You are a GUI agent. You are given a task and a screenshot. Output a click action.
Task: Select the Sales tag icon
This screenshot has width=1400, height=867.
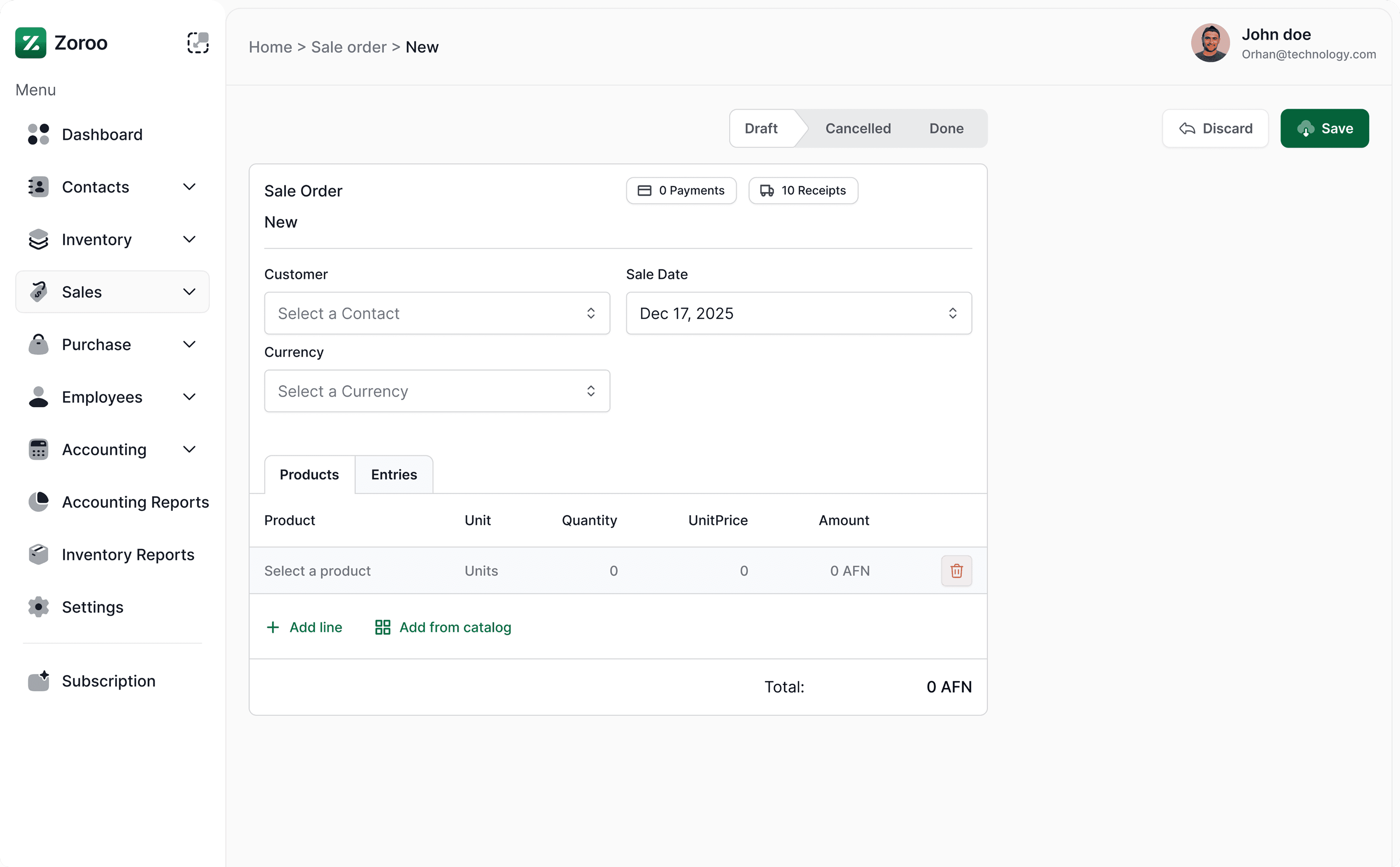click(38, 291)
